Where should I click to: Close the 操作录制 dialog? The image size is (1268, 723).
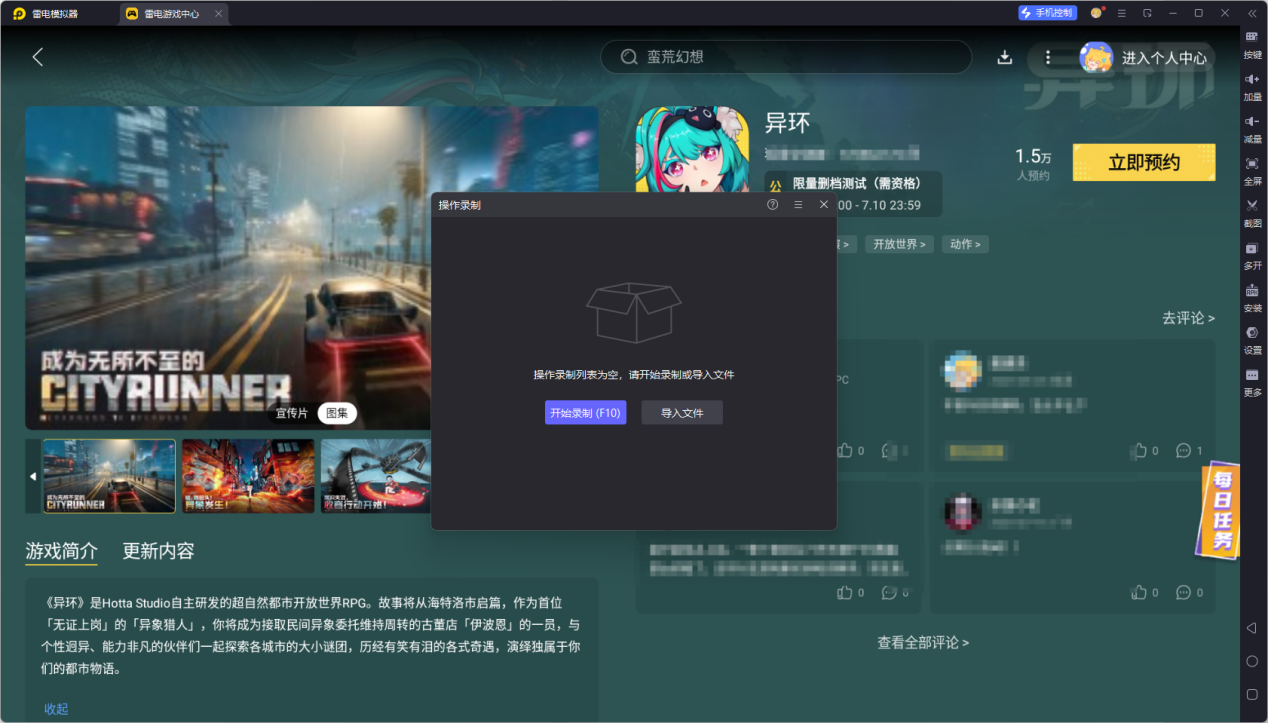click(x=824, y=204)
